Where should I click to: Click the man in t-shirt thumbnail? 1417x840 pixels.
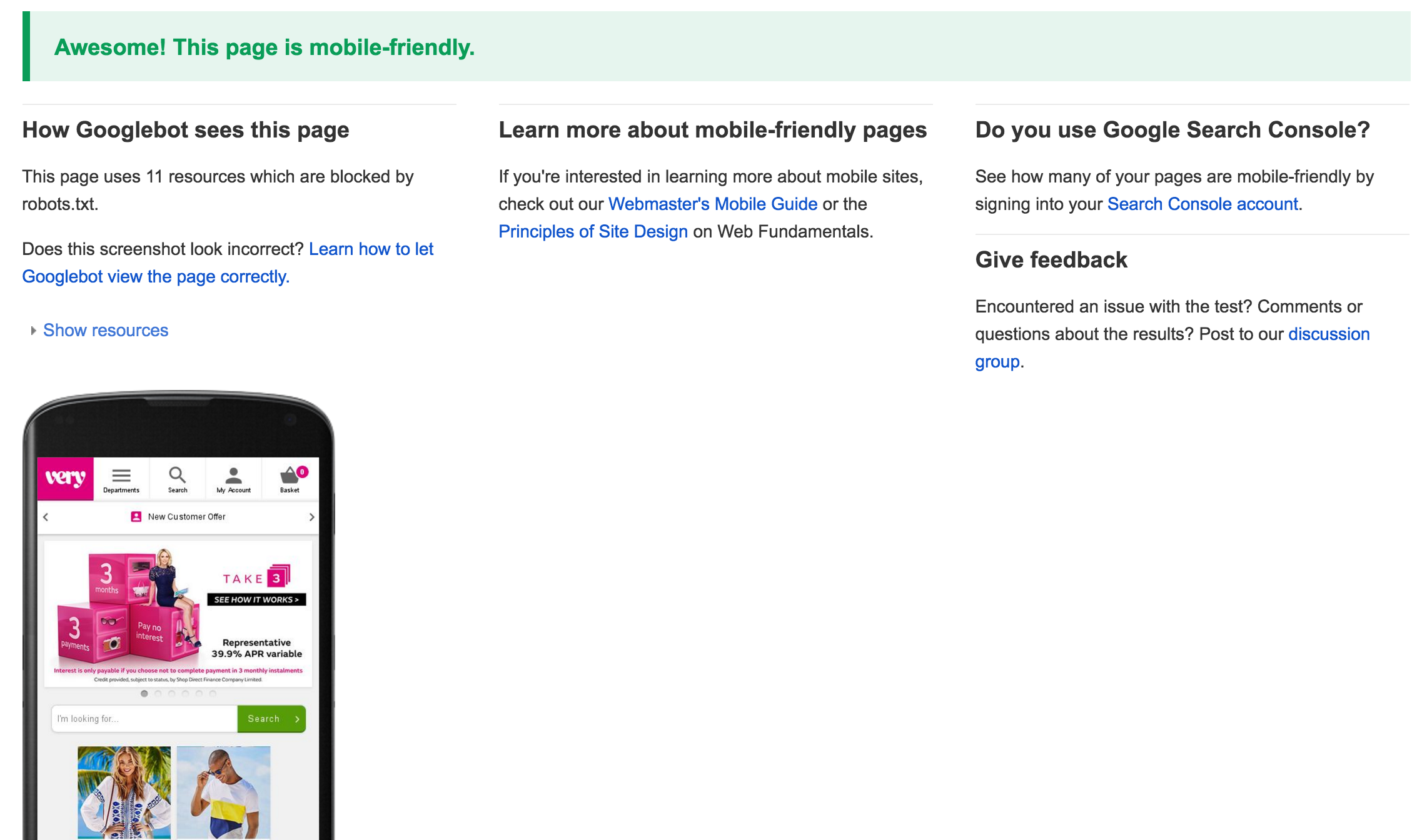click(223, 792)
